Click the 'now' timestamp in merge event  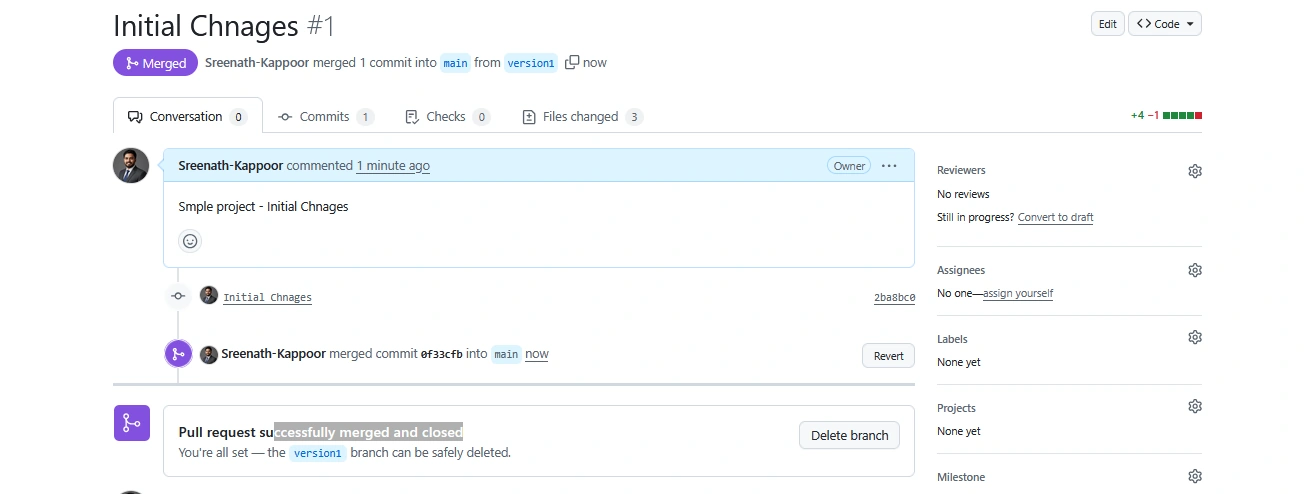[x=537, y=354]
